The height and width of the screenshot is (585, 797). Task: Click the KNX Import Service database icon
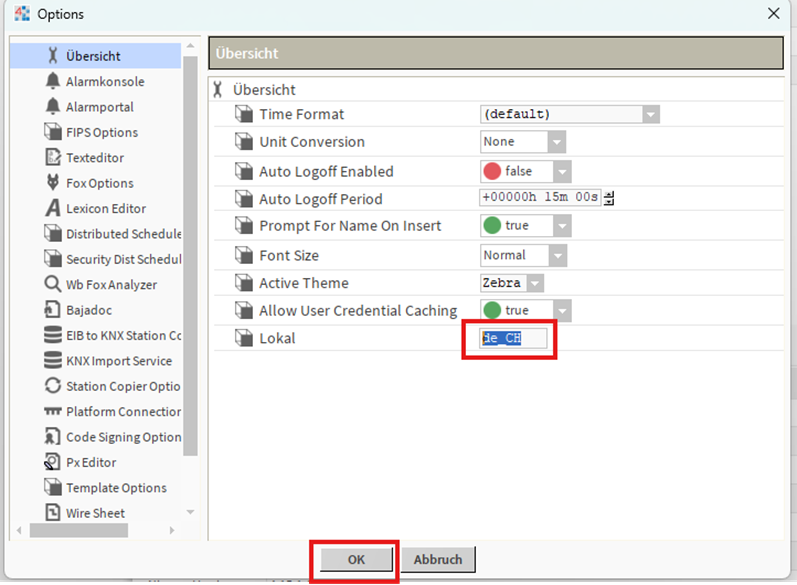52,360
